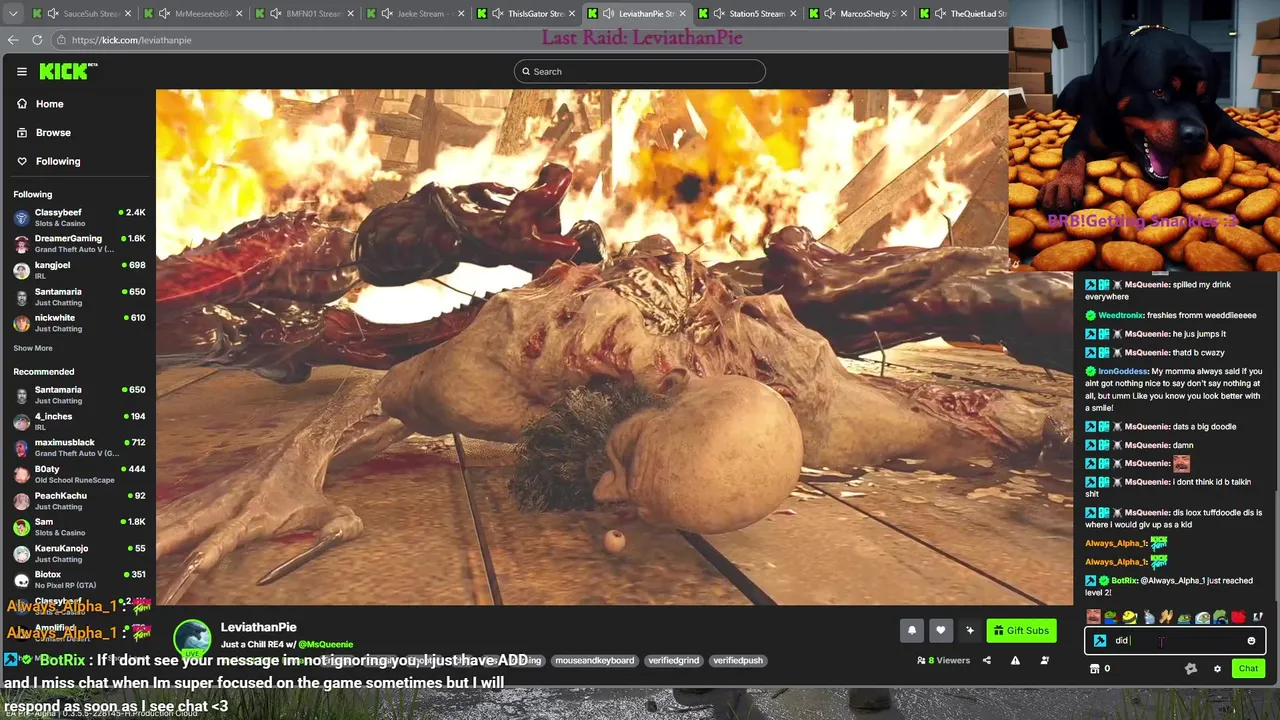
Task: Open DreamerGaming channel in Following list
Action: tap(78, 243)
